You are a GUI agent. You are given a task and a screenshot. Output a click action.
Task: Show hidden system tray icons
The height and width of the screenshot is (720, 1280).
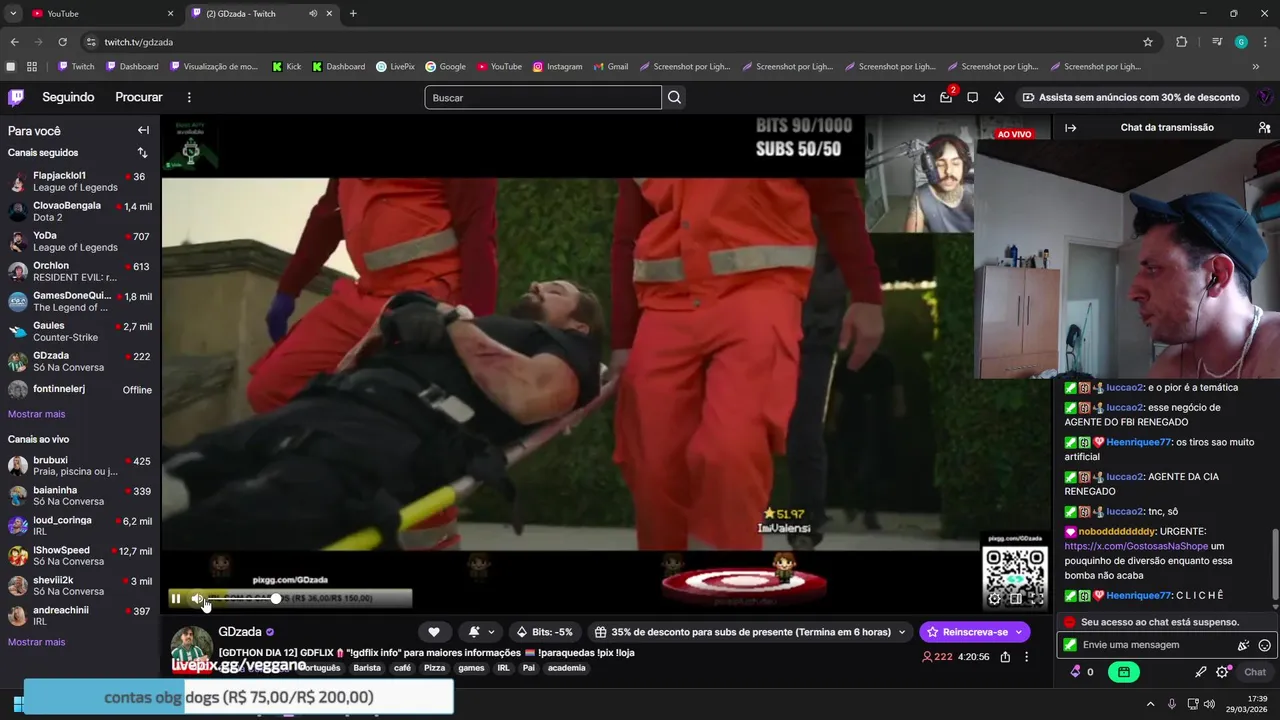(x=1150, y=704)
